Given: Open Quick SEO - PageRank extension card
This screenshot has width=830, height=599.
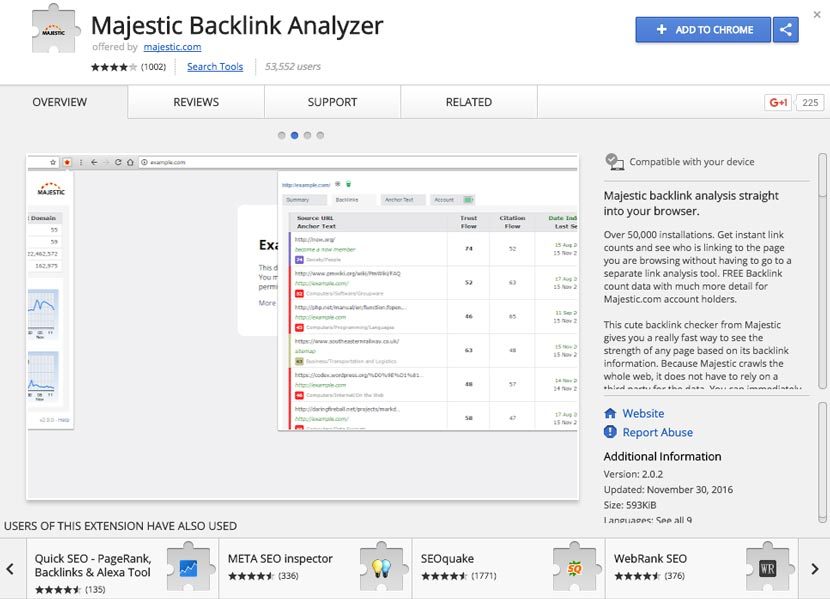Looking at the screenshot, I should pos(122,569).
